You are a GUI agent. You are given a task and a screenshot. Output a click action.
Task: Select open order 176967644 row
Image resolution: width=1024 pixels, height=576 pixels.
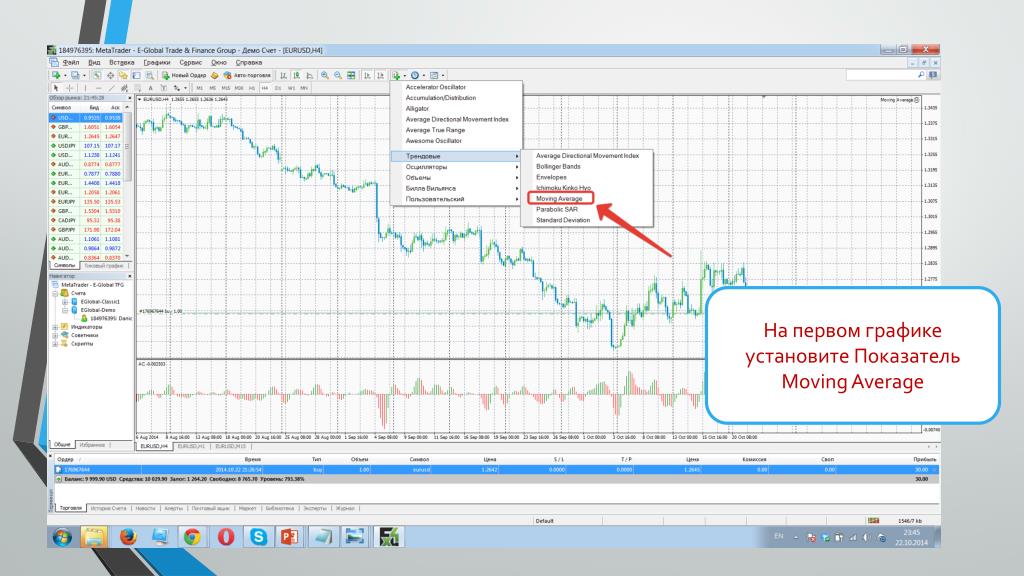pos(496,470)
